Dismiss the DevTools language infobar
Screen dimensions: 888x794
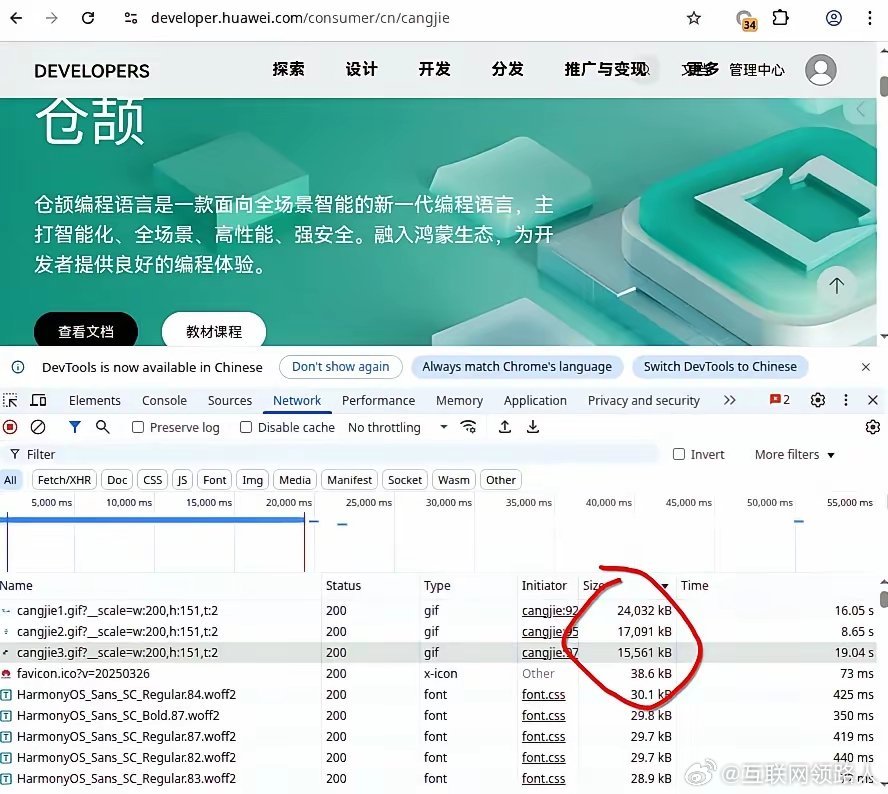(x=866, y=367)
